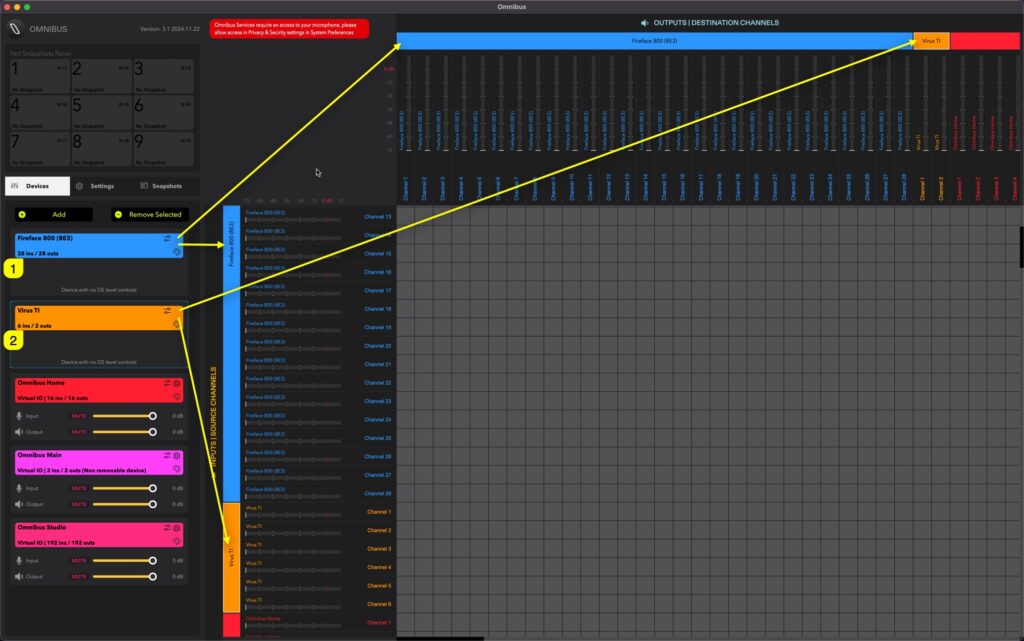The image size is (1024, 641).
Task: Click the gear icon on the Omnibus Home card
Action: (176, 384)
